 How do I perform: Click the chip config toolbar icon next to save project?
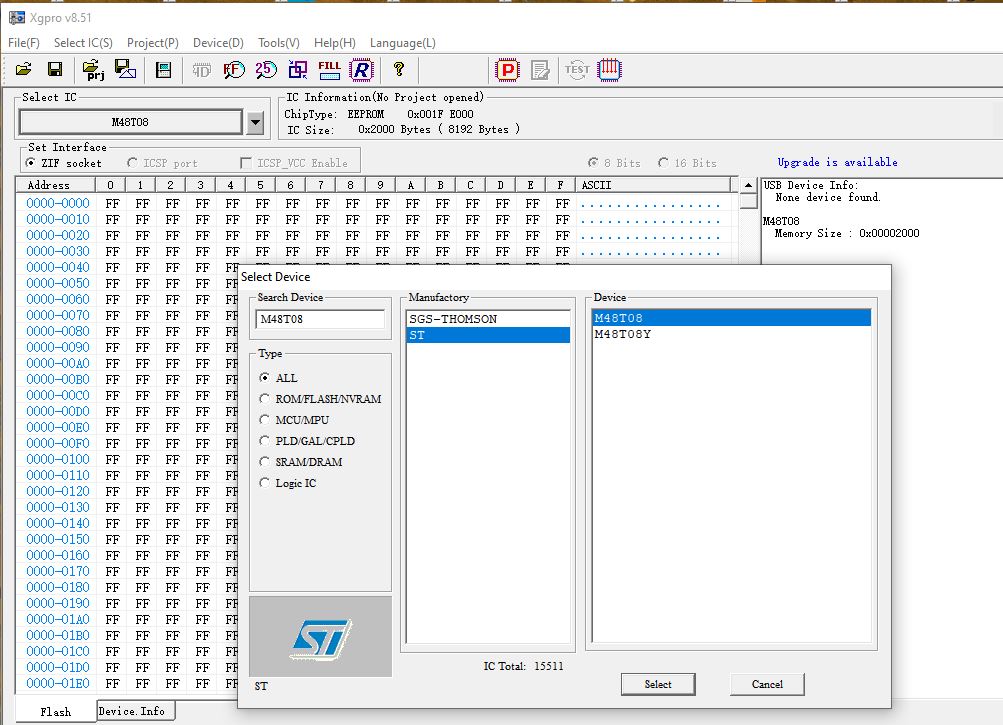163,70
